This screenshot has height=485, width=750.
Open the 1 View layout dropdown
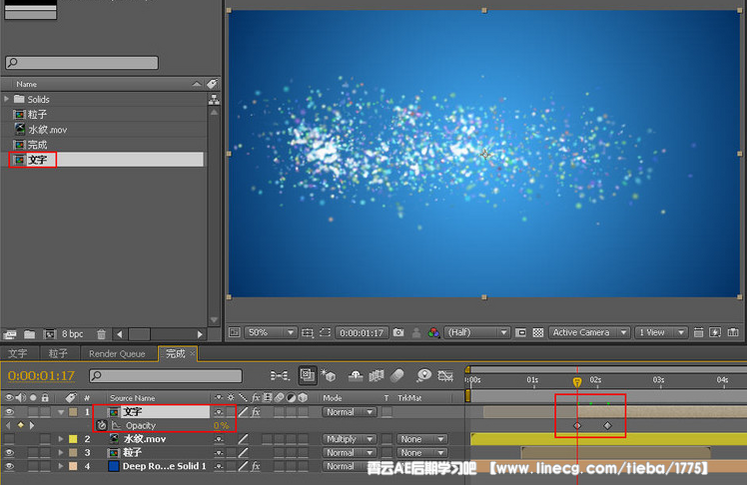[x=661, y=332]
